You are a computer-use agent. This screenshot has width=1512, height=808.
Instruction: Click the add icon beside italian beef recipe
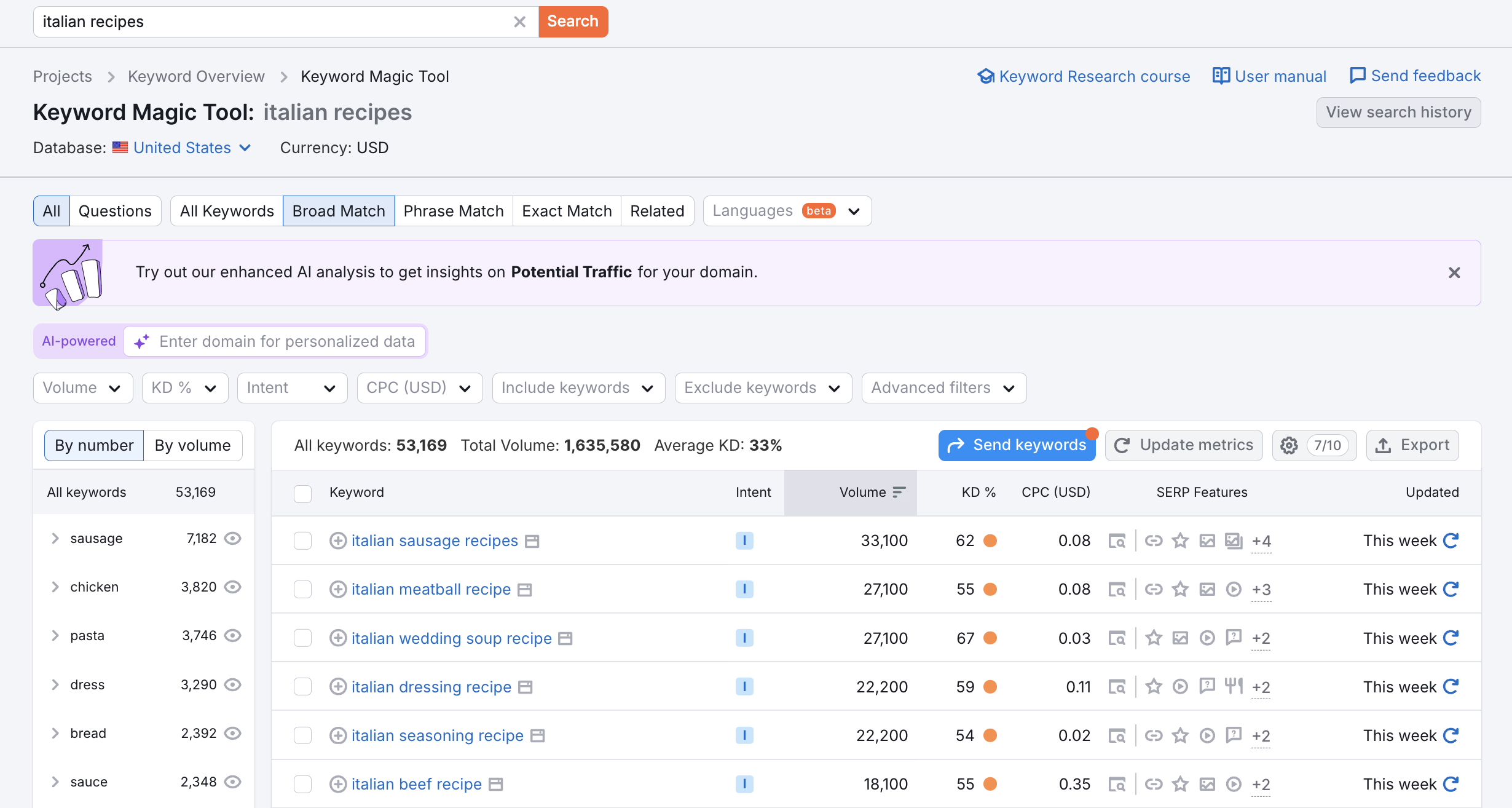click(x=338, y=784)
